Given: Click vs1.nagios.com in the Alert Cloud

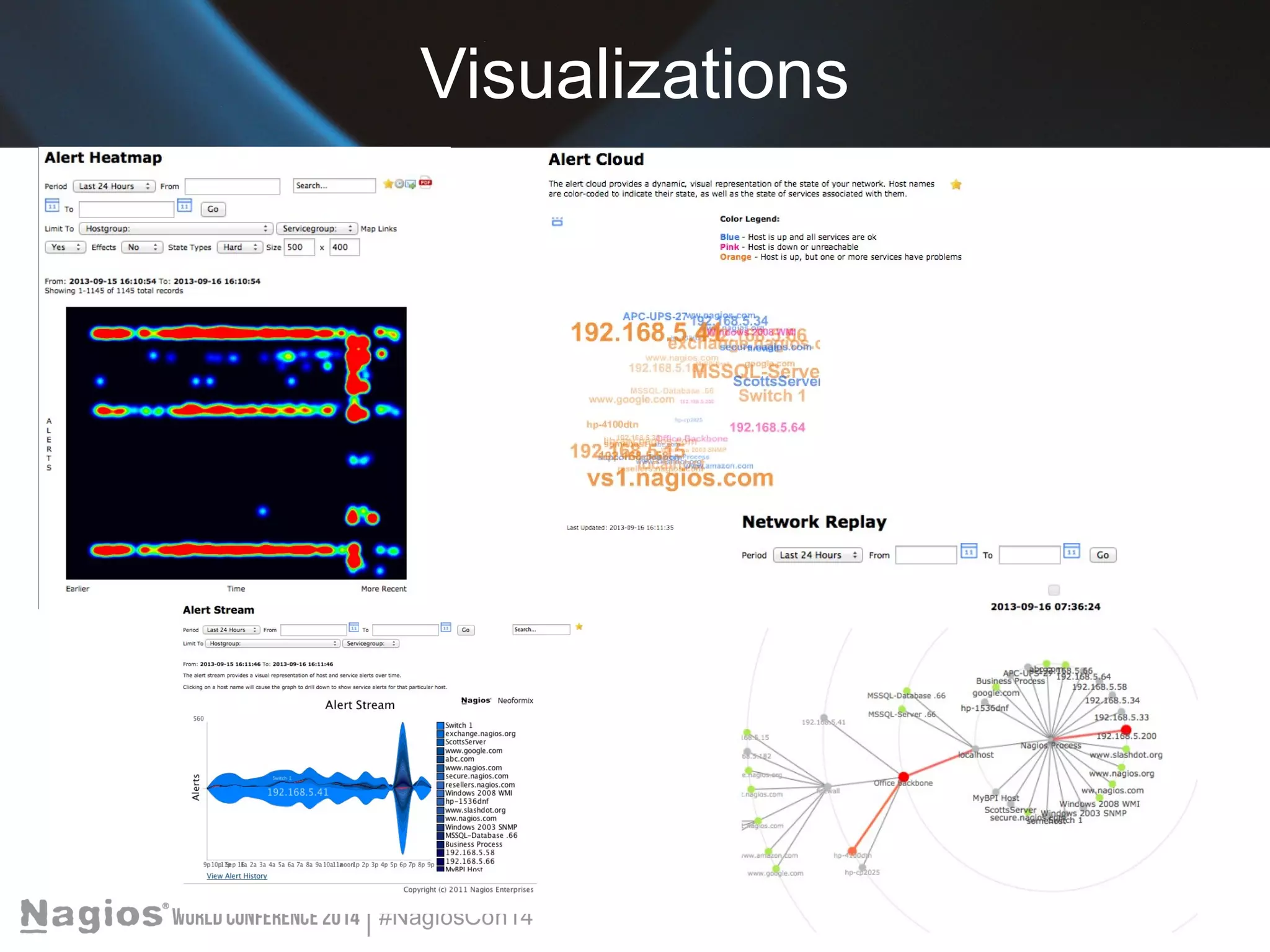Looking at the screenshot, I should point(680,478).
